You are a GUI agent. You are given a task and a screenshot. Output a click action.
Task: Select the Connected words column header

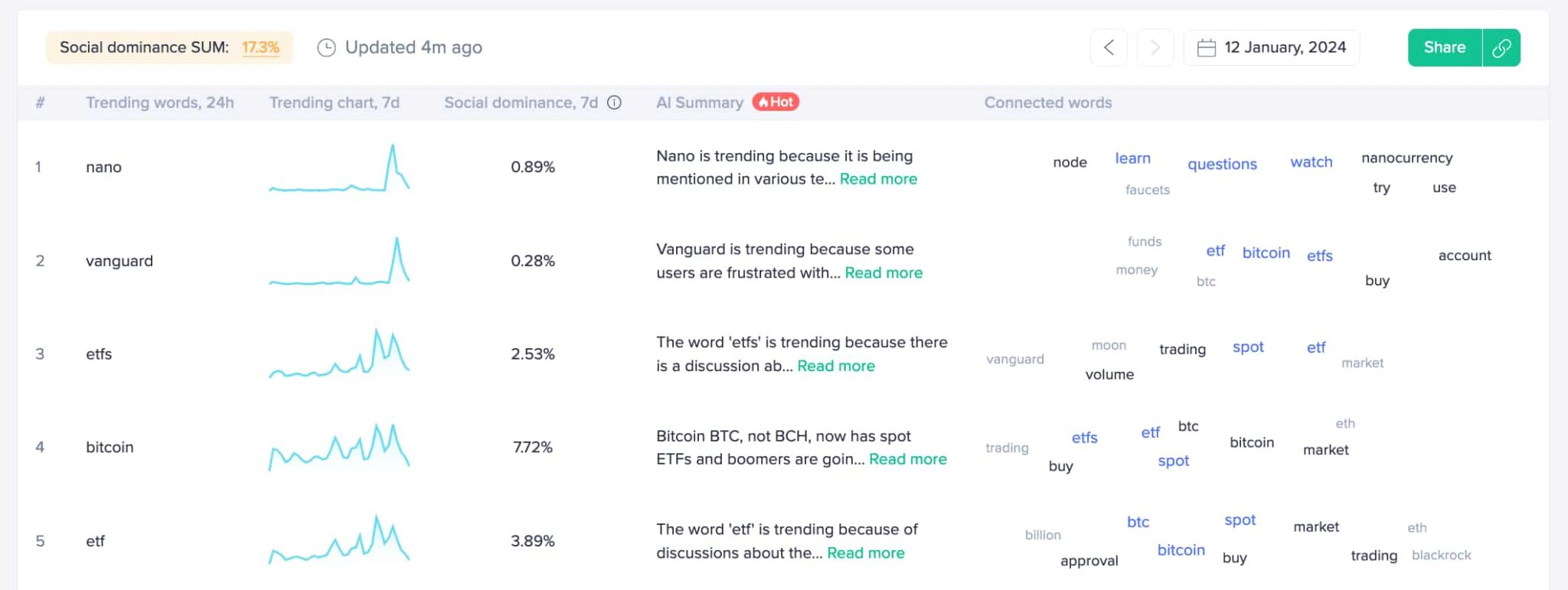(x=1048, y=103)
